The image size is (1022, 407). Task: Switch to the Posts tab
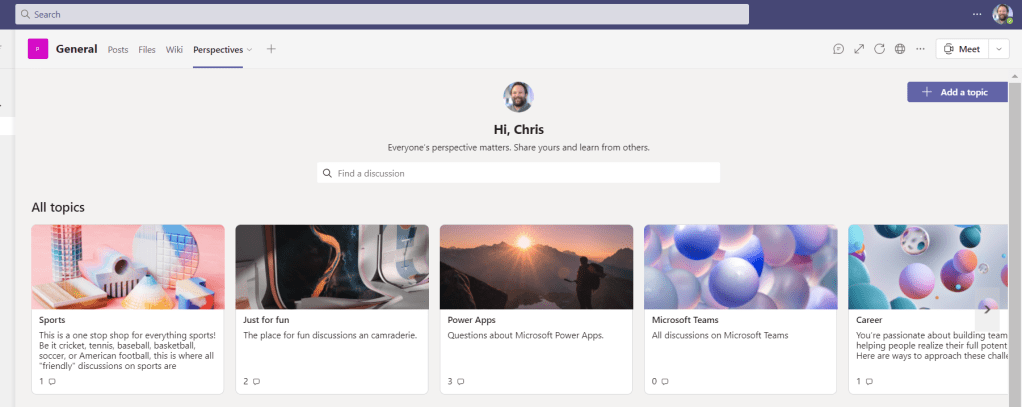118,49
